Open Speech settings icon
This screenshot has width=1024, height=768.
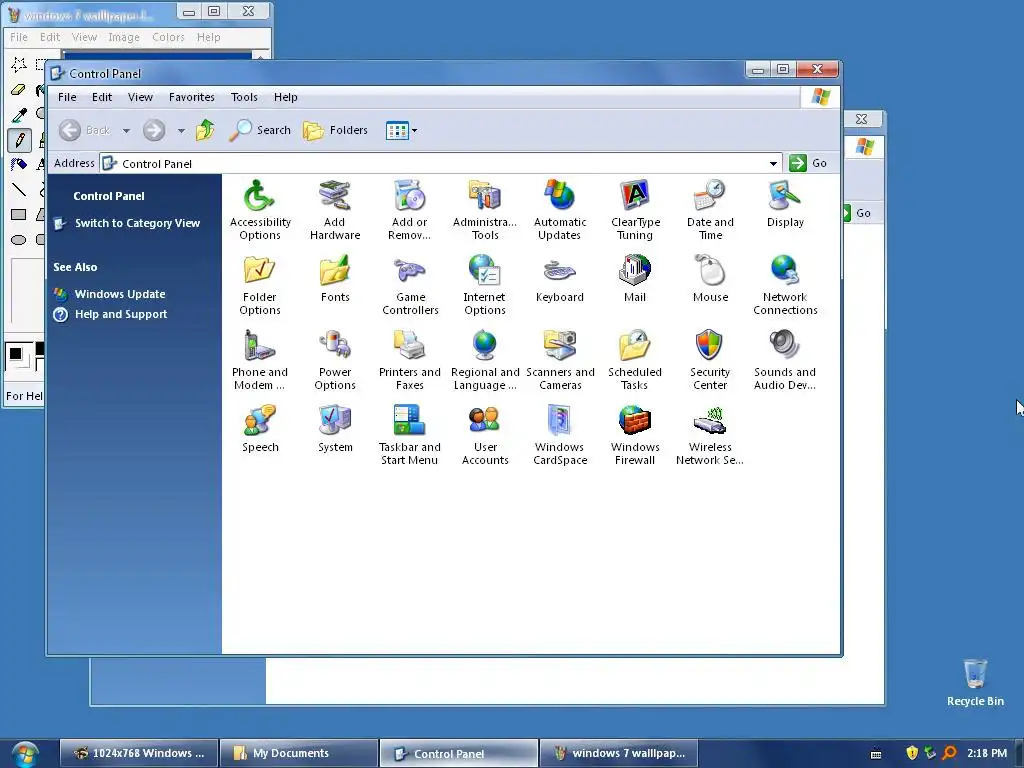[260, 429]
